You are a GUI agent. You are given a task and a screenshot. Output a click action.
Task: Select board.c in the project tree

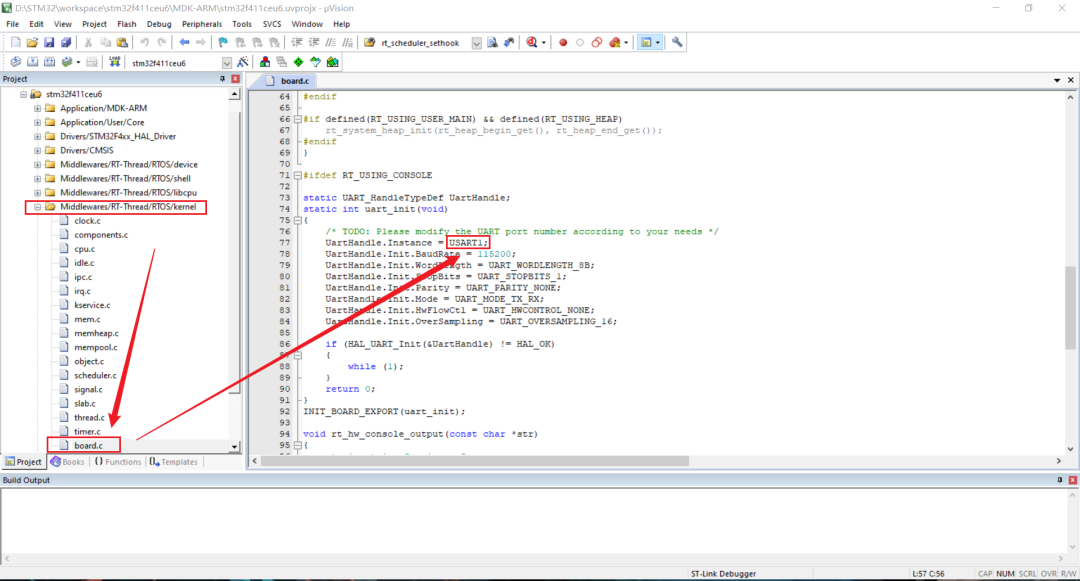click(x=88, y=445)
